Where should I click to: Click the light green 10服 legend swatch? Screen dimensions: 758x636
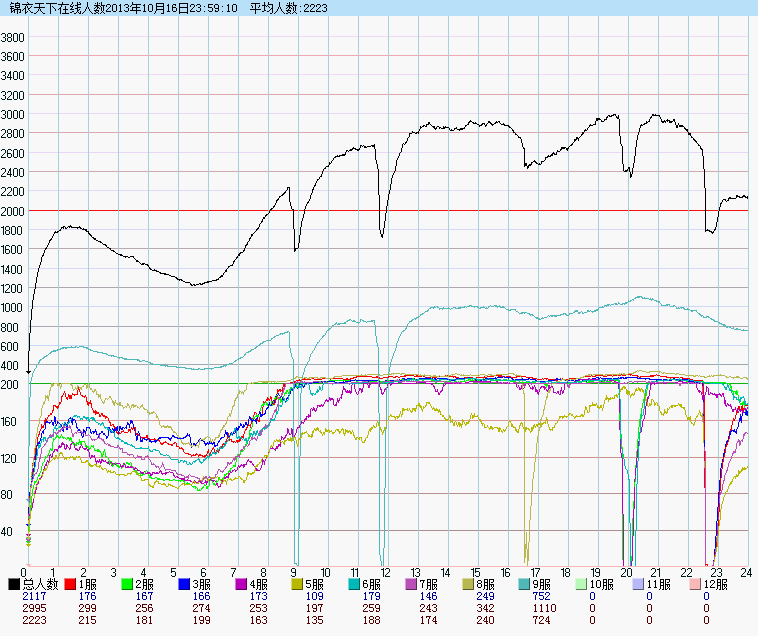tap(582, 583)
